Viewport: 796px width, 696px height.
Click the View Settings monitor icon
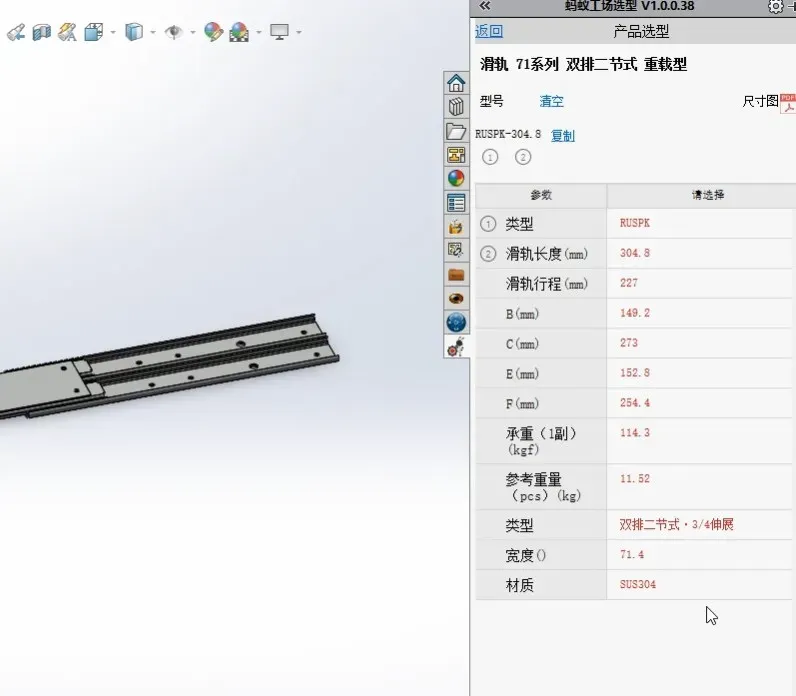coord(279,32)
